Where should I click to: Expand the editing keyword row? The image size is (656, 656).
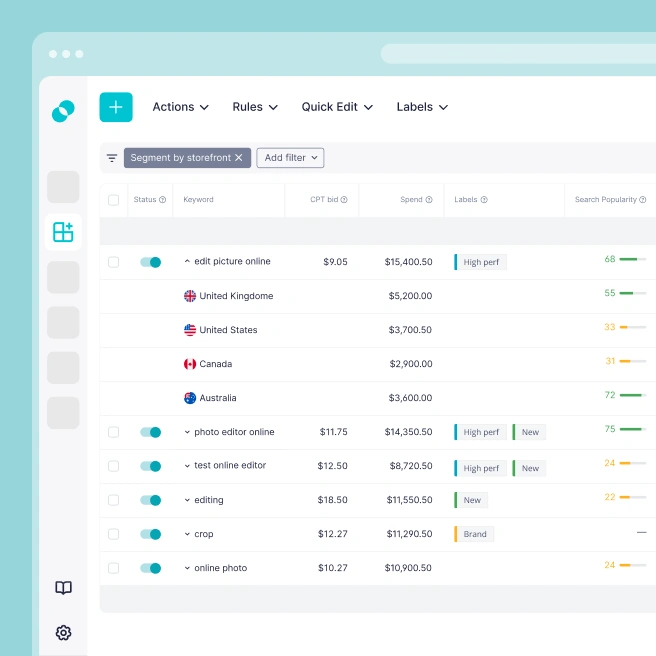[187, 500]
